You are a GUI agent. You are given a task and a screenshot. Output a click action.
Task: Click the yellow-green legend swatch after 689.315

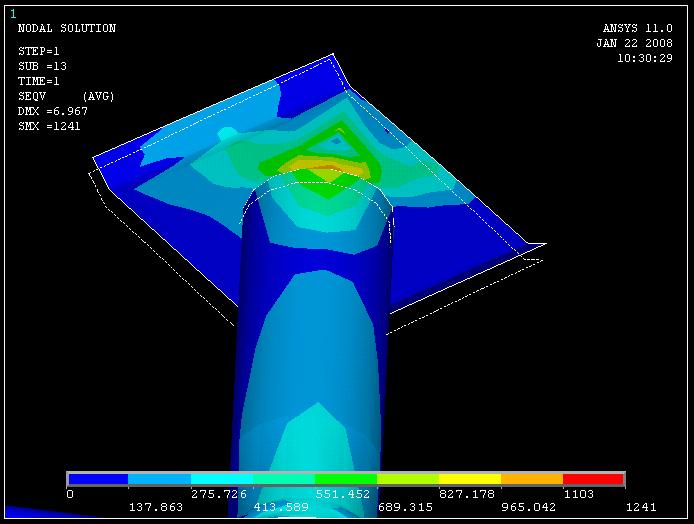click(x=408, y=479)
